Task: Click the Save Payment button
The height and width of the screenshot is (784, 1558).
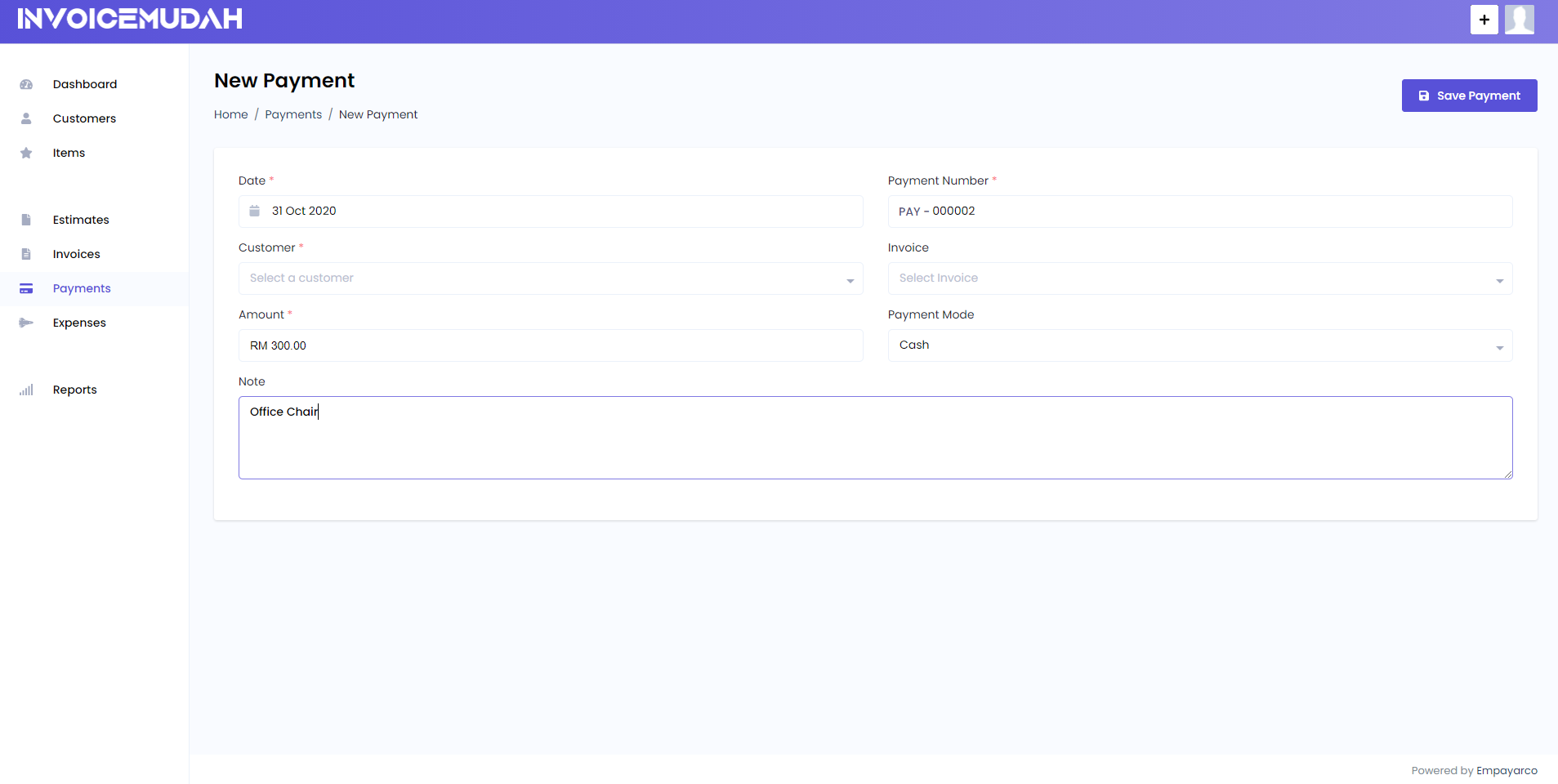Action: (x=1468, y=96)
